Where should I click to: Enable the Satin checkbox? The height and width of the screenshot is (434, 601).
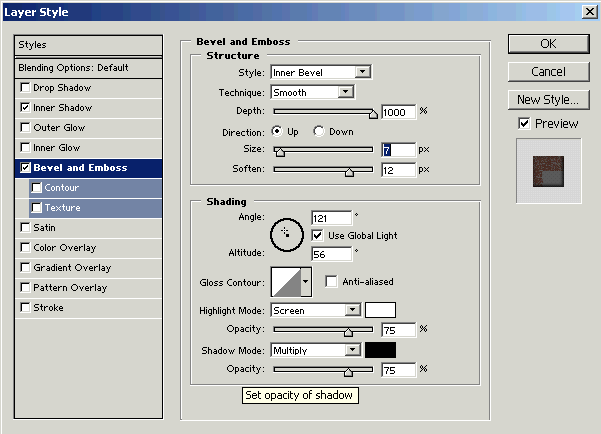point(25,227)
